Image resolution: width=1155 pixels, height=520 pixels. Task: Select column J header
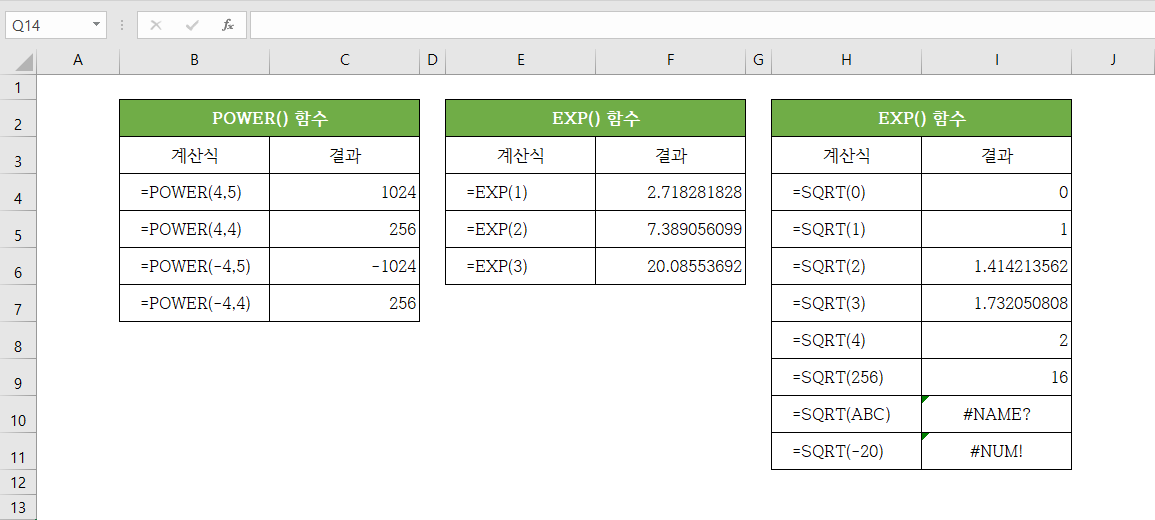pos(1113,60)
